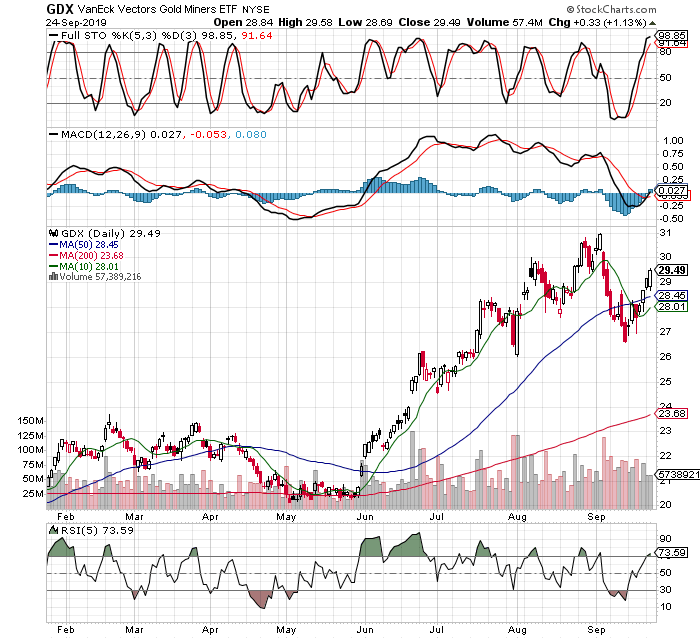Click the NYSE exchange label

click(x=256, y=9)
